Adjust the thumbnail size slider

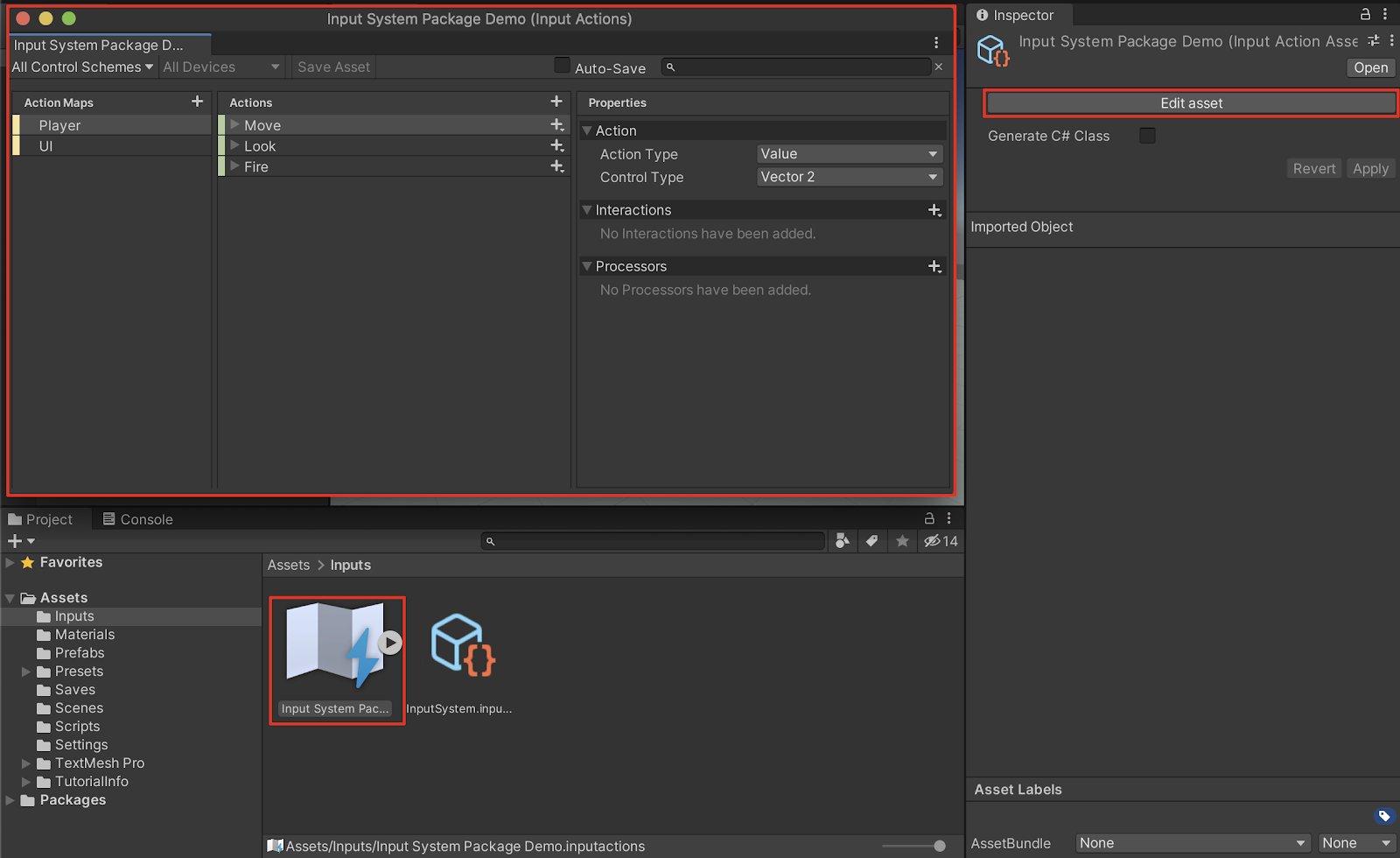[939, 846]
